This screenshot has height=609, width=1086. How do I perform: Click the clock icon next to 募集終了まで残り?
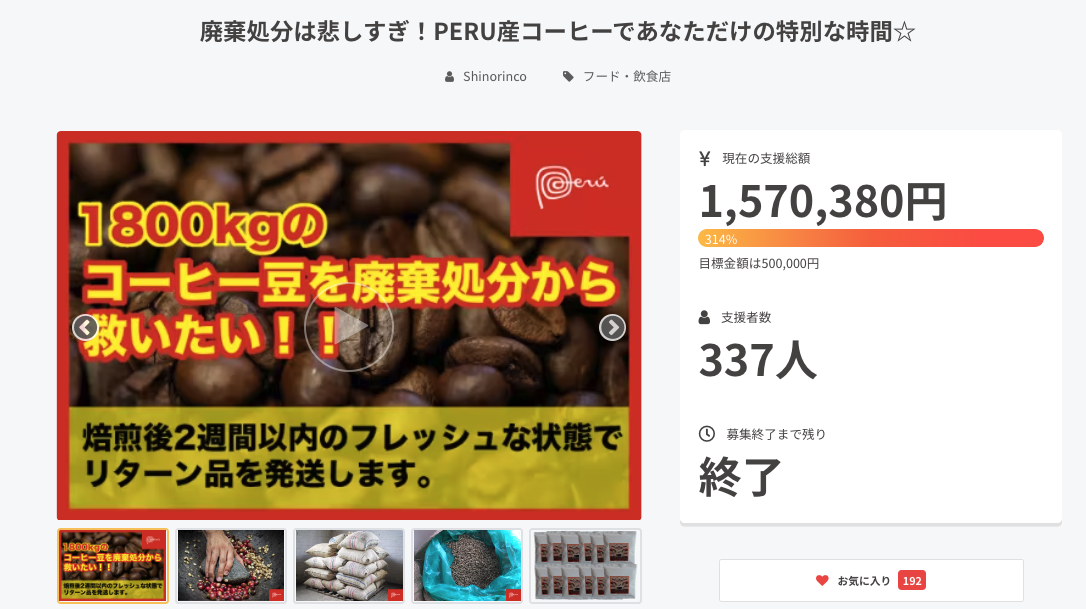tap(706, 434)
